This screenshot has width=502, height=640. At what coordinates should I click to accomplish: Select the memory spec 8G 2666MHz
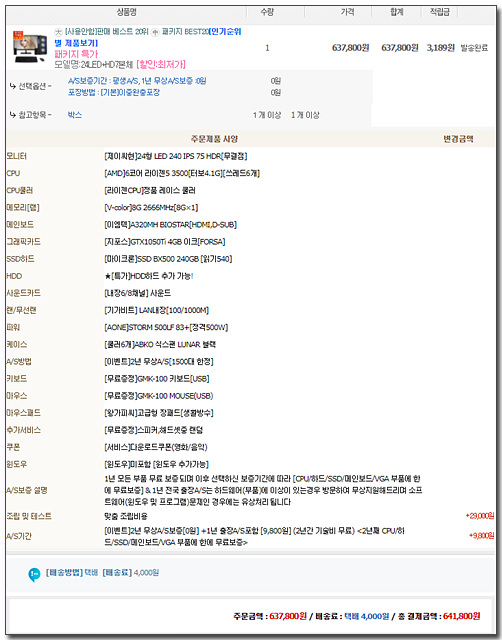point(151,208)
